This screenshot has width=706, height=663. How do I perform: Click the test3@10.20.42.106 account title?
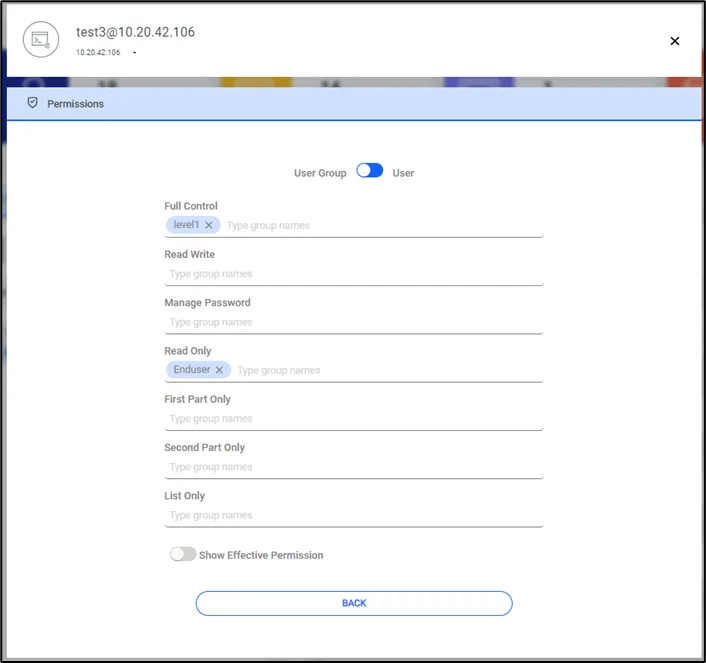pyautogui.click(x=136, y=32)
